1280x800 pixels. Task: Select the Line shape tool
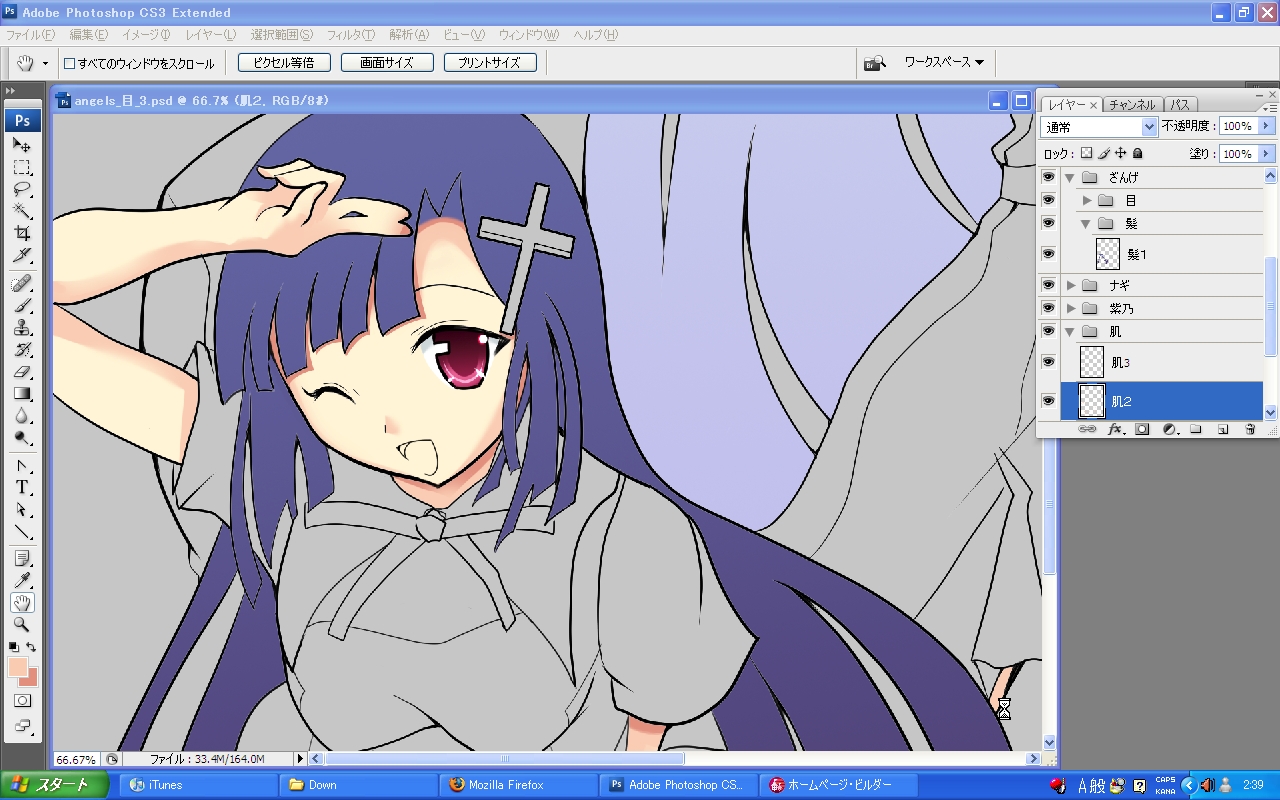tap(22, 532)
